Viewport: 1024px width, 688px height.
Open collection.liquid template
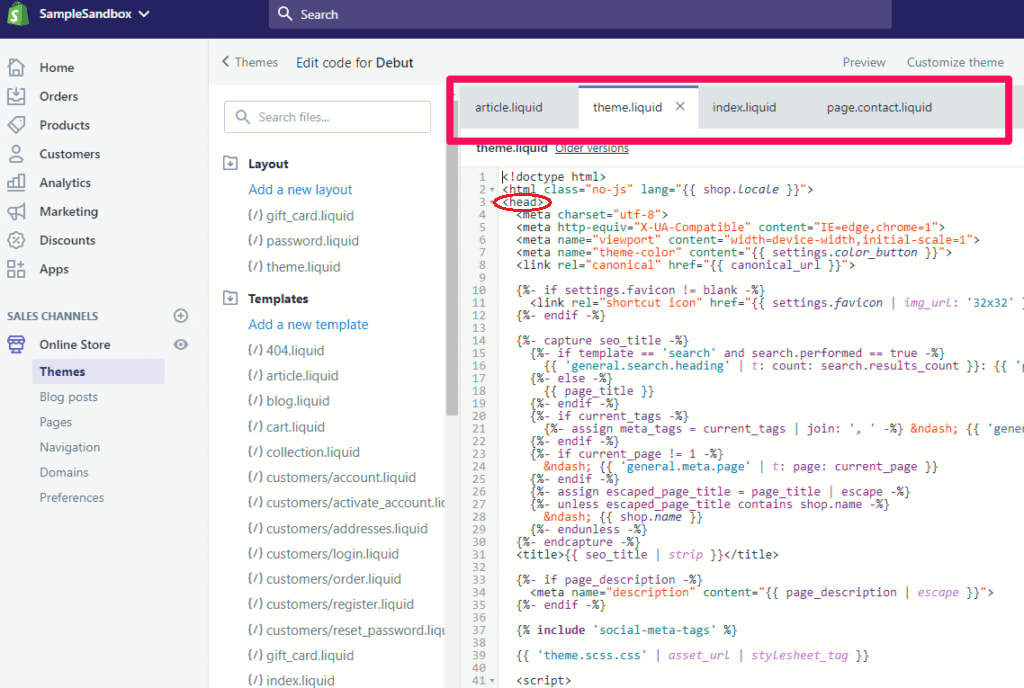coord(304,452)
